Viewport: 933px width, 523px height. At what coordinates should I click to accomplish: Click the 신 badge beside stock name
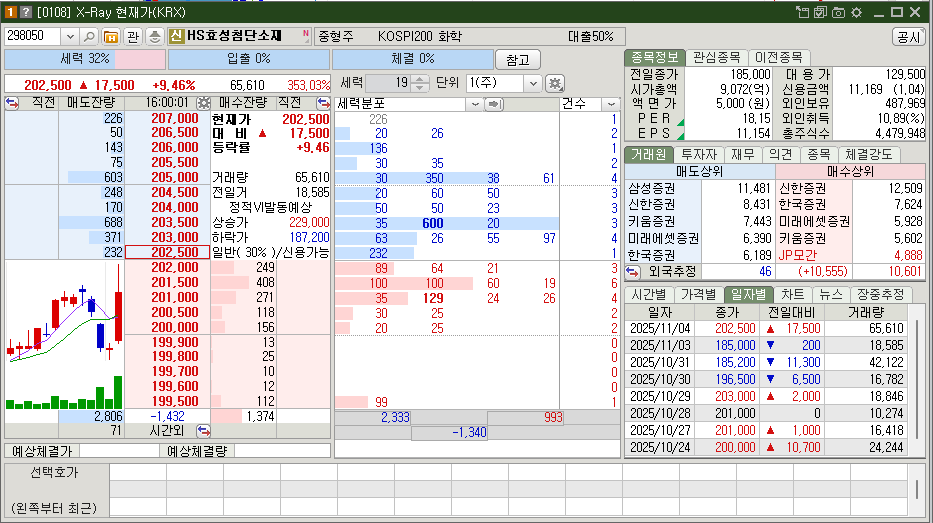coord(176,36)
